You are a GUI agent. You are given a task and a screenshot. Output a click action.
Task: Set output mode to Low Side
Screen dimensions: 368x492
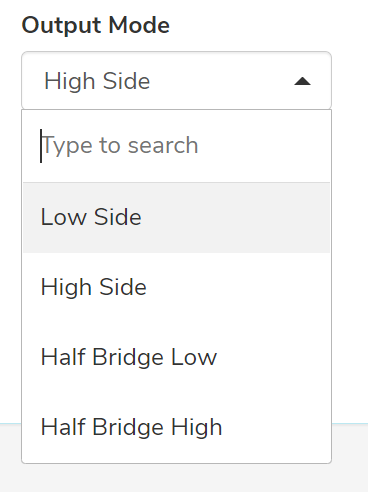[x=176, y=217]
